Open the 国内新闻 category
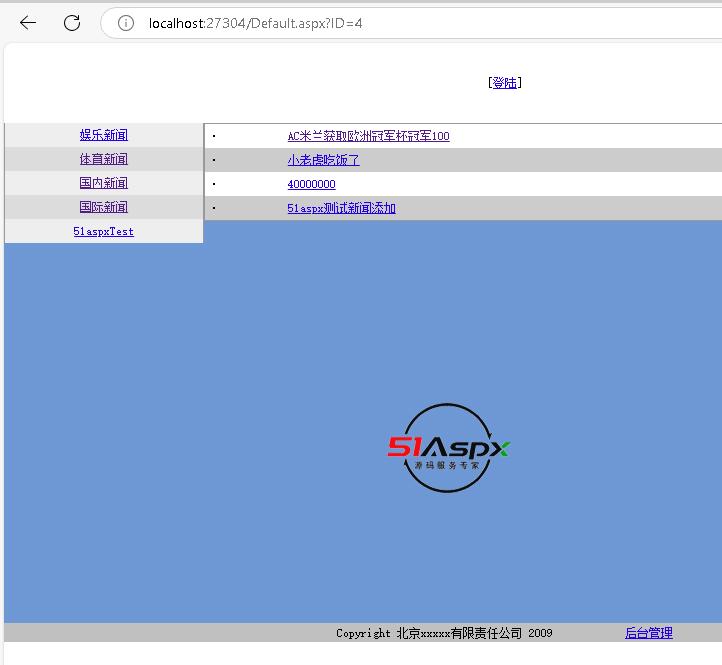This screenshot has width=722, height=665. pos(104,183)
